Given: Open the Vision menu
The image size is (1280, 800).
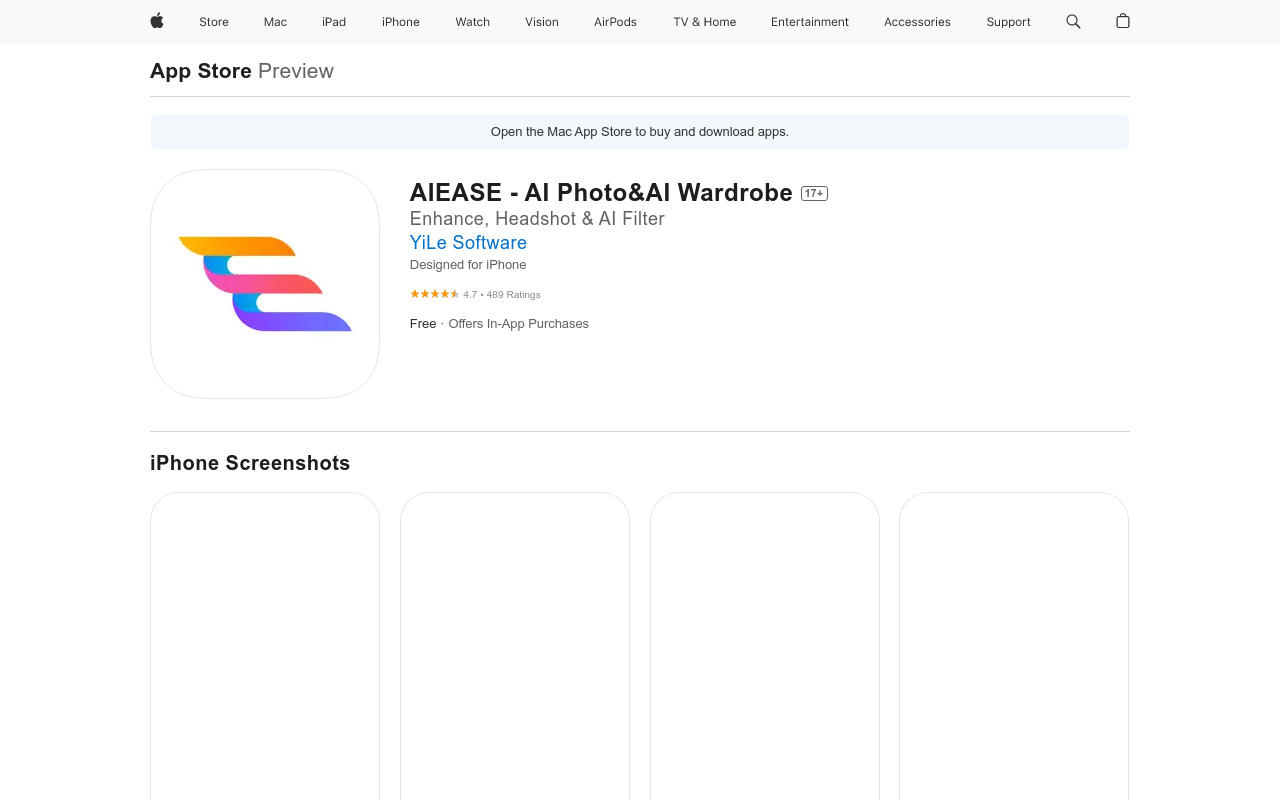Looking at the screenshot, I should click(542, 22).
